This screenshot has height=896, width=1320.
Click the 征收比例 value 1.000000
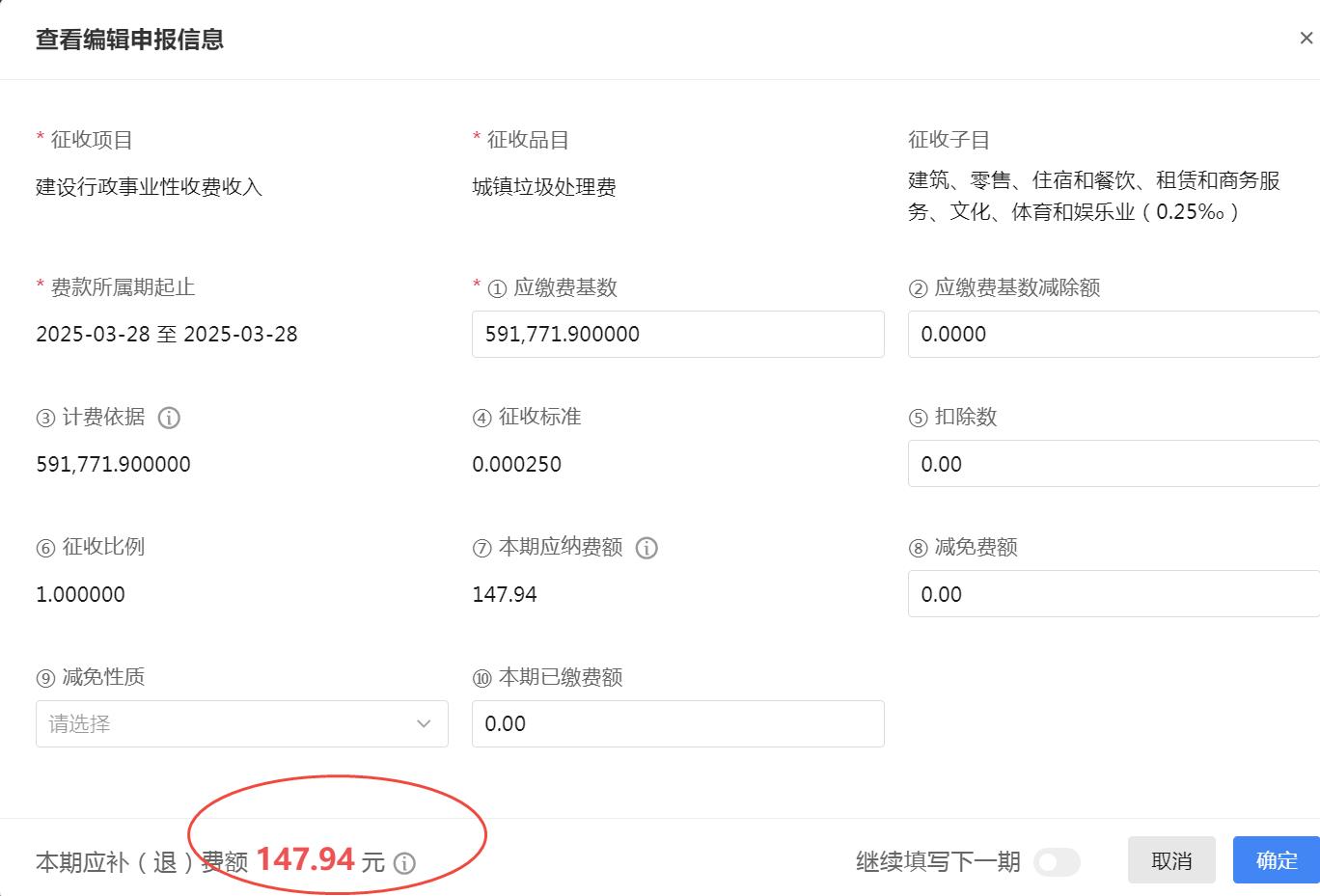(x=80, y=594)
